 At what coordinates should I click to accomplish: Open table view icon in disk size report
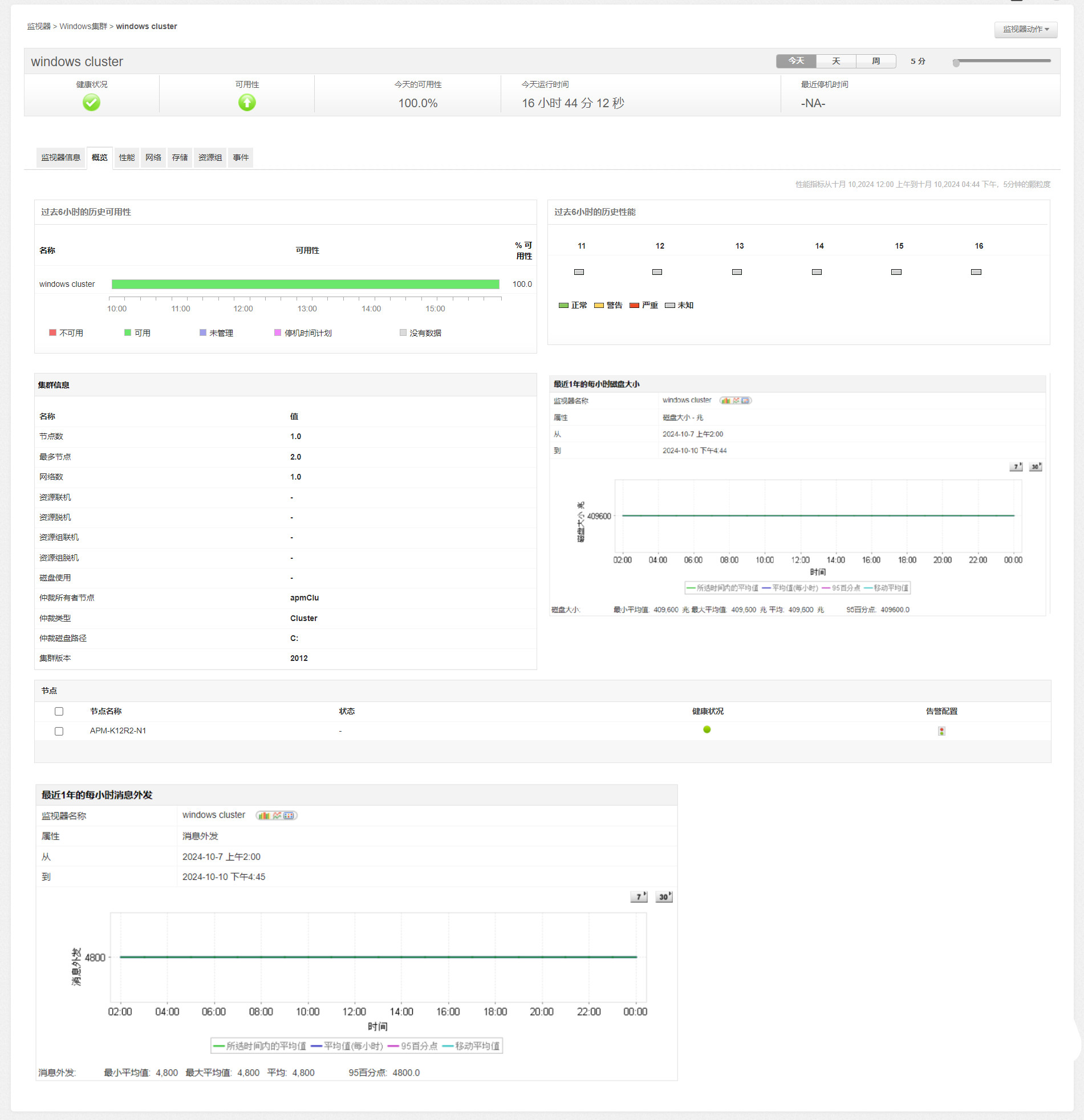pos(746,400)
